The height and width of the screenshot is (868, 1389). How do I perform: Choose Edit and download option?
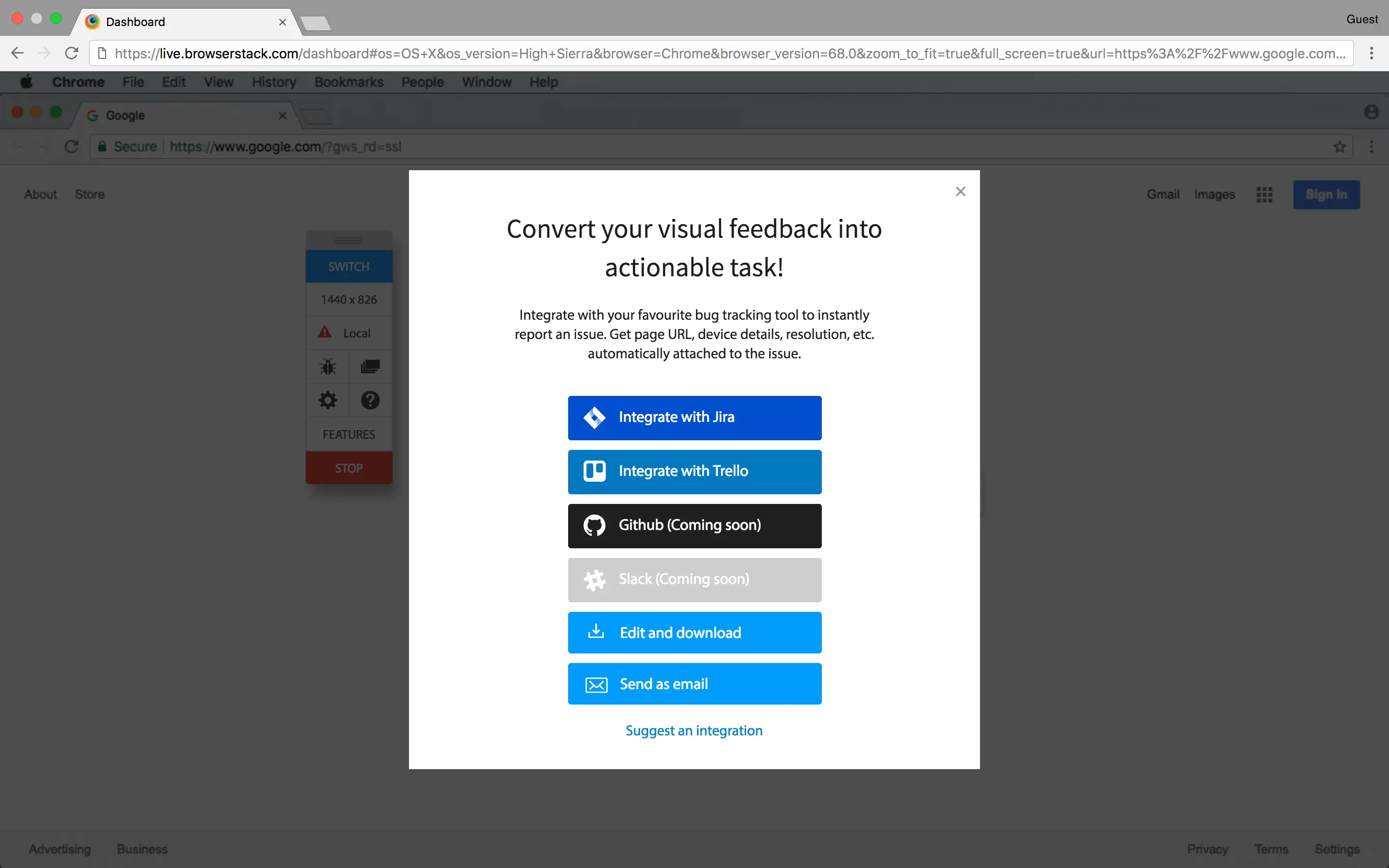point(694,633)
